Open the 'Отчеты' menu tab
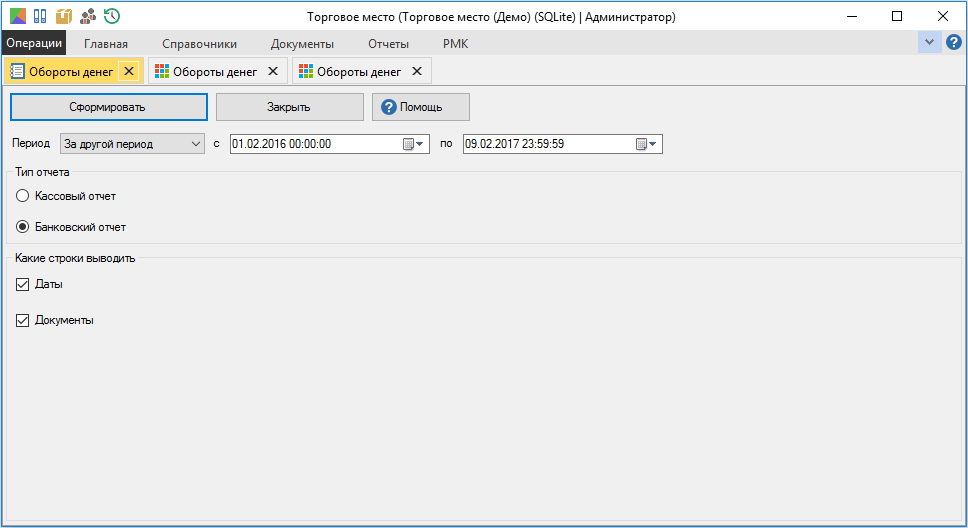This screenshot has height=528, width=968. click(x=388, y=44)
